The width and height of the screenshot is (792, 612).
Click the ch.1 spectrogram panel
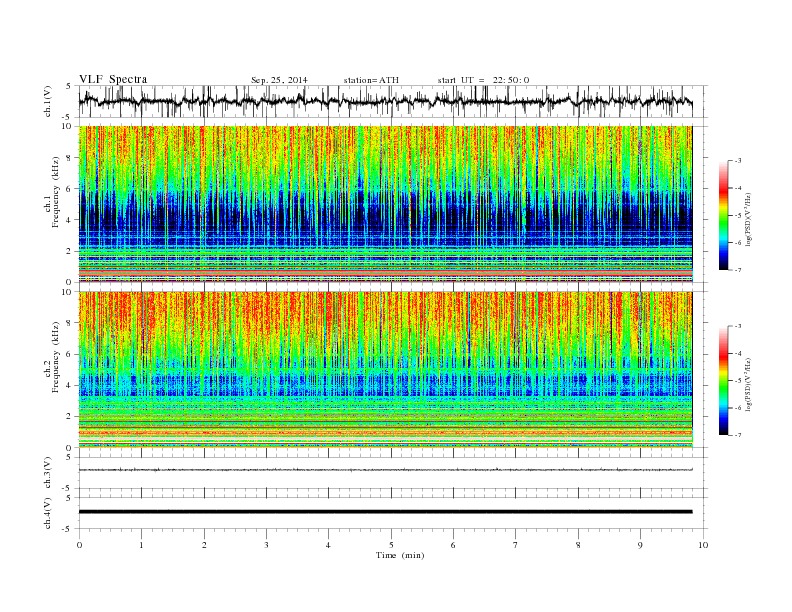385,204
